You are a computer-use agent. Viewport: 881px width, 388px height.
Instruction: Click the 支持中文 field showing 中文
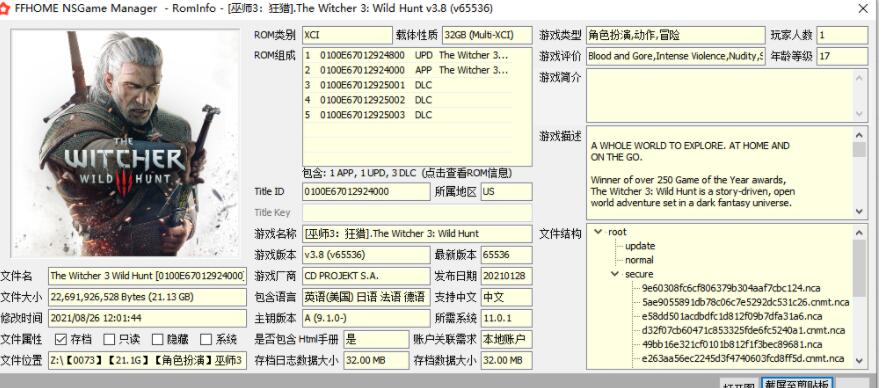pos(506,297)
